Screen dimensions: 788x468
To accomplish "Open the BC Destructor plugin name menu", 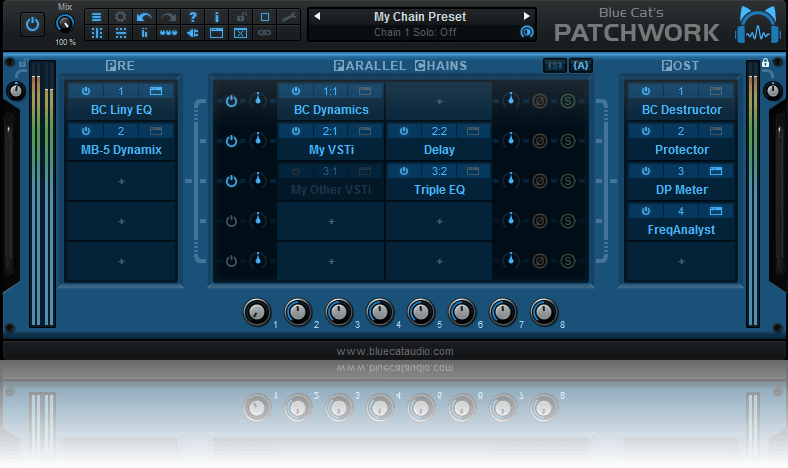I will tap(681, 110).
